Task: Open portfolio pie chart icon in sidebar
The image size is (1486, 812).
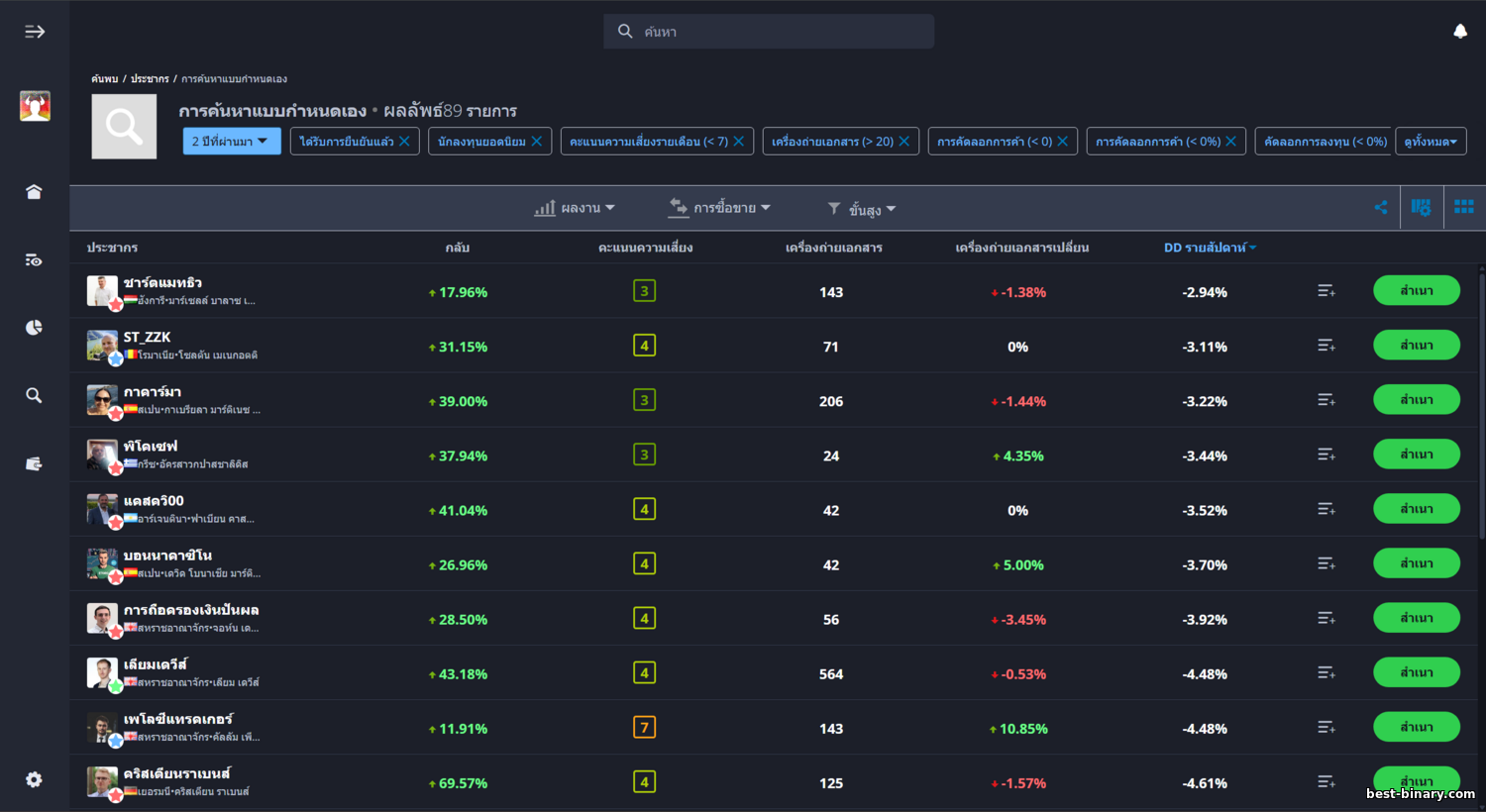Action: pyautogui.click(x=34, y=328)
